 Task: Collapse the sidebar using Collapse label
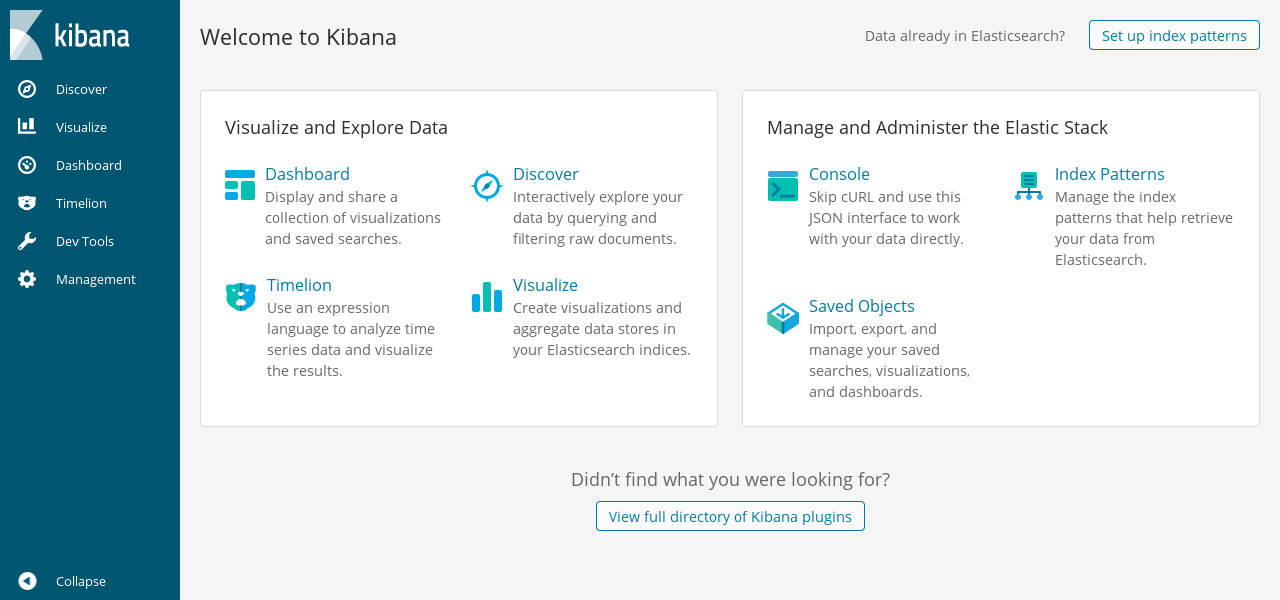pos(81,581)
